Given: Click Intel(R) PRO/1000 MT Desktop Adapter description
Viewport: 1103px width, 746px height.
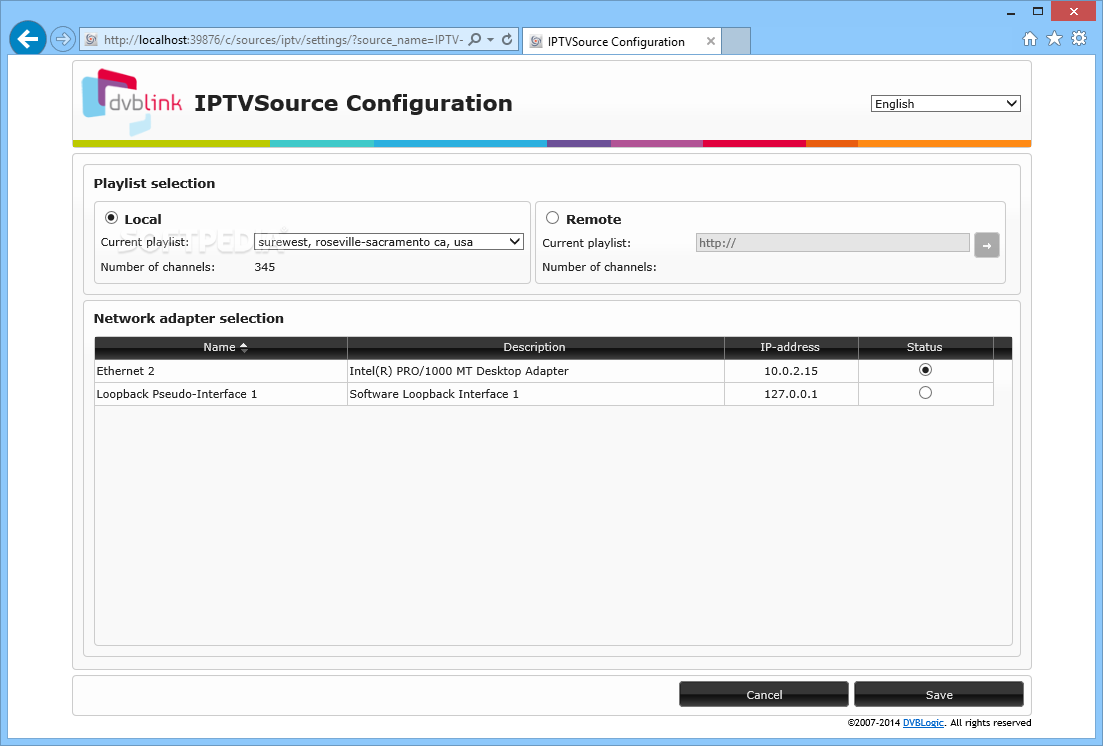Looking at the screenshot, I should [535, 371].
